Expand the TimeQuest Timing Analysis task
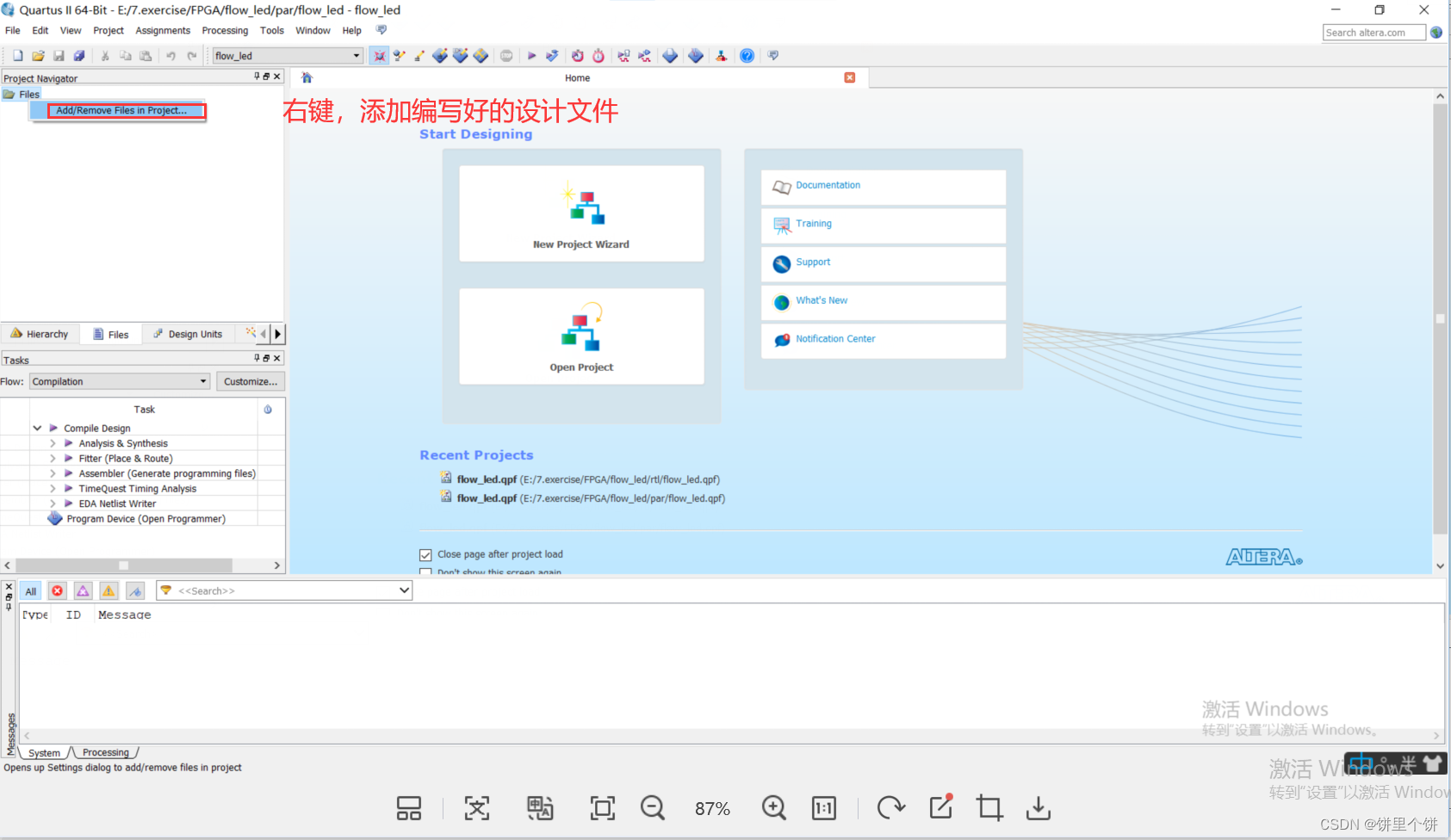 click(x=53, y=489)
